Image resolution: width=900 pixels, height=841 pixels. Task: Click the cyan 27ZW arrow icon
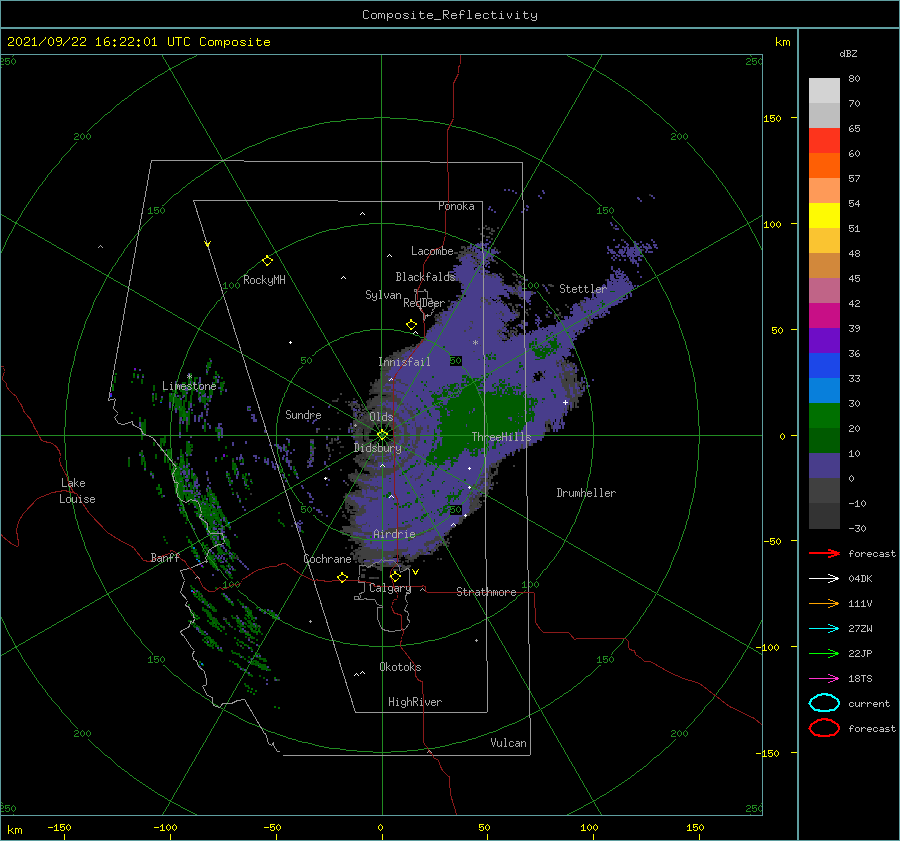point(824,629)
